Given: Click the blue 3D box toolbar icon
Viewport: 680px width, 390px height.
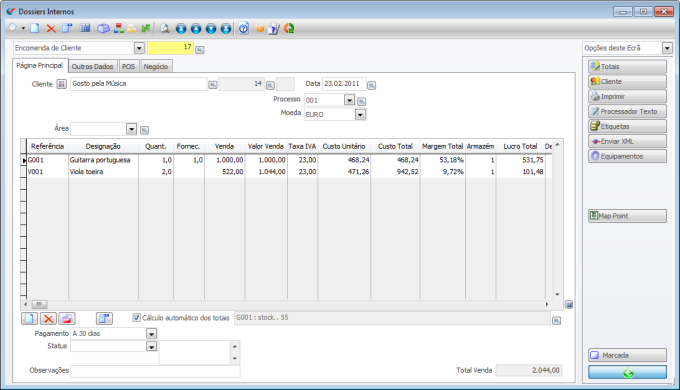Looking at the screenshot, I should click(x=103, y=29).
